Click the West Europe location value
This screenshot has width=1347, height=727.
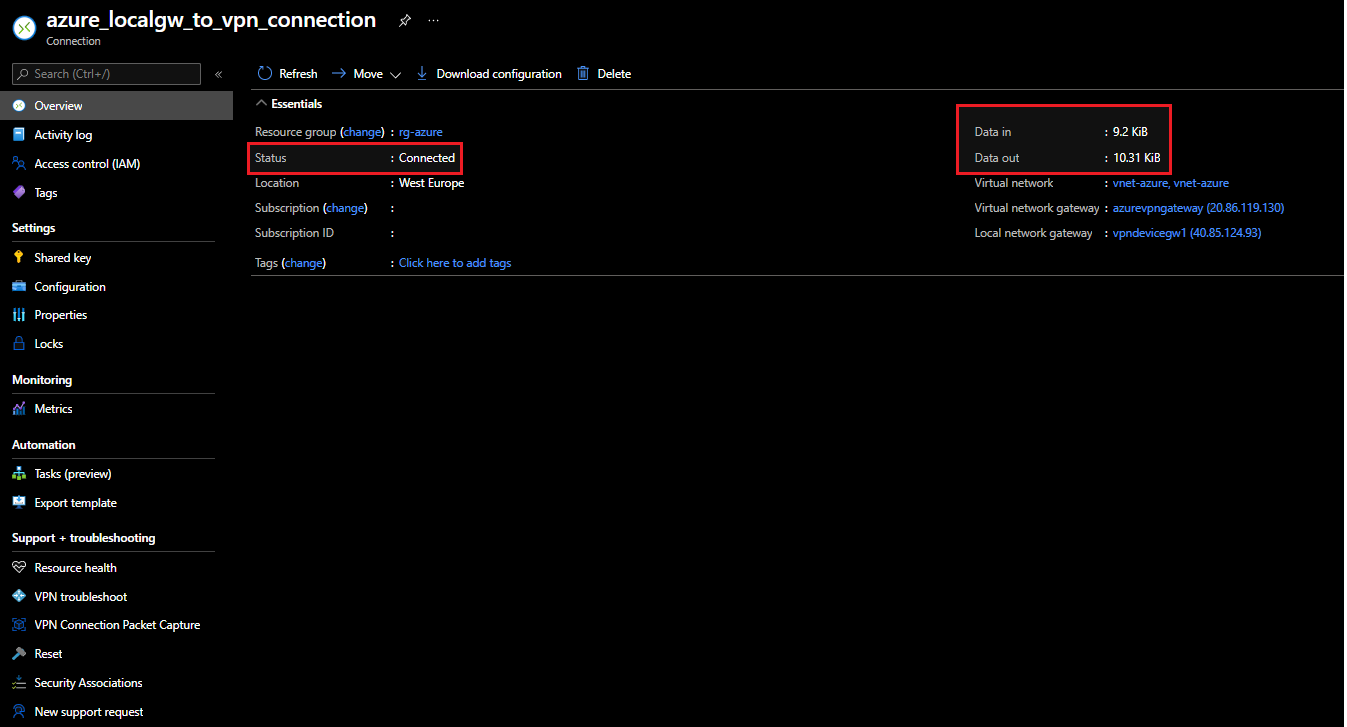[x=431, y=183]
